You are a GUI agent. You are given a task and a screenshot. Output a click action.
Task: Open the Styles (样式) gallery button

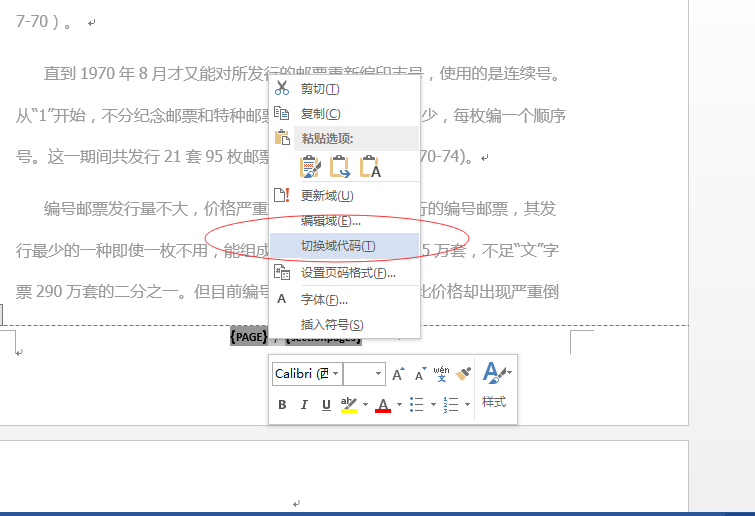[495, 387]
